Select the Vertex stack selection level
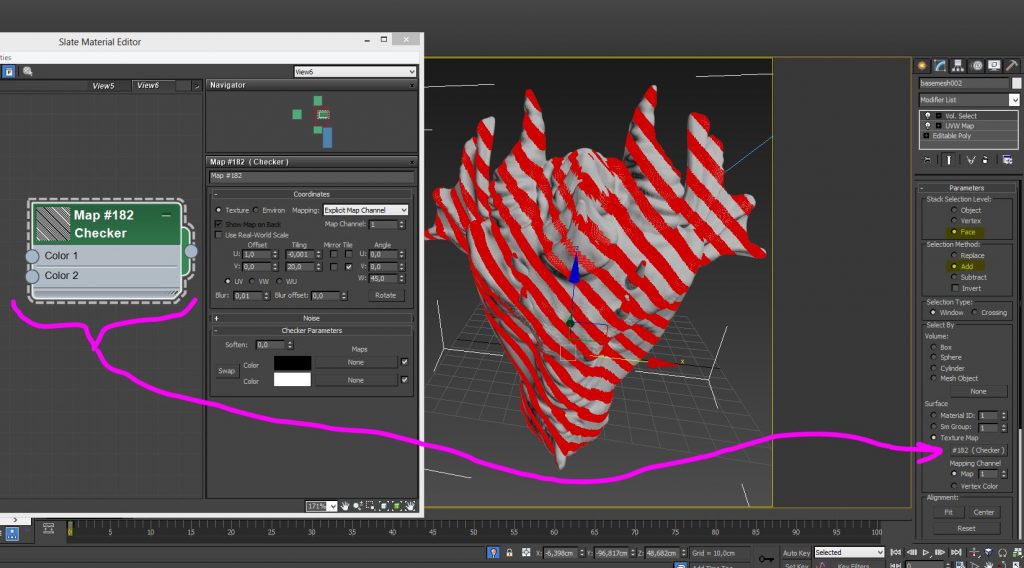The image size is (1024, 568). click(953, 221)
